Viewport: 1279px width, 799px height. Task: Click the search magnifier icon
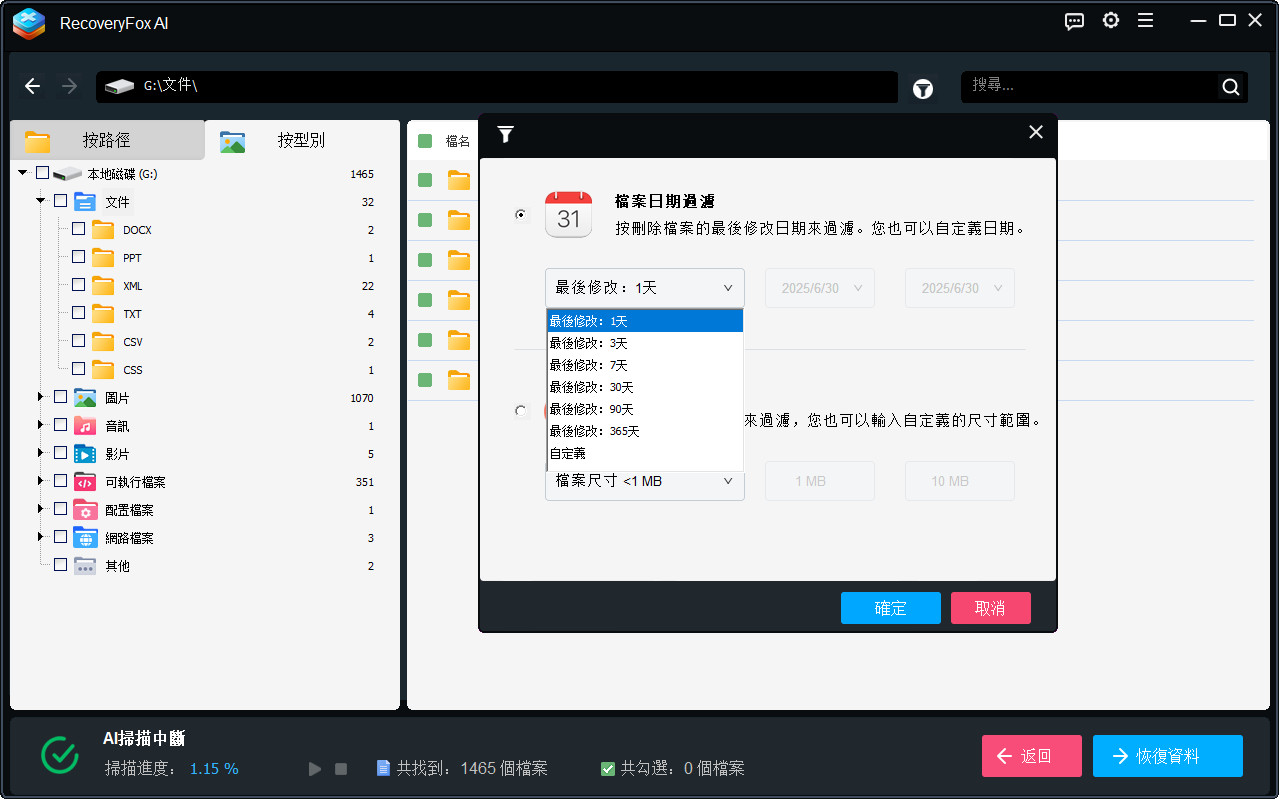click(x=1230, y=87)
